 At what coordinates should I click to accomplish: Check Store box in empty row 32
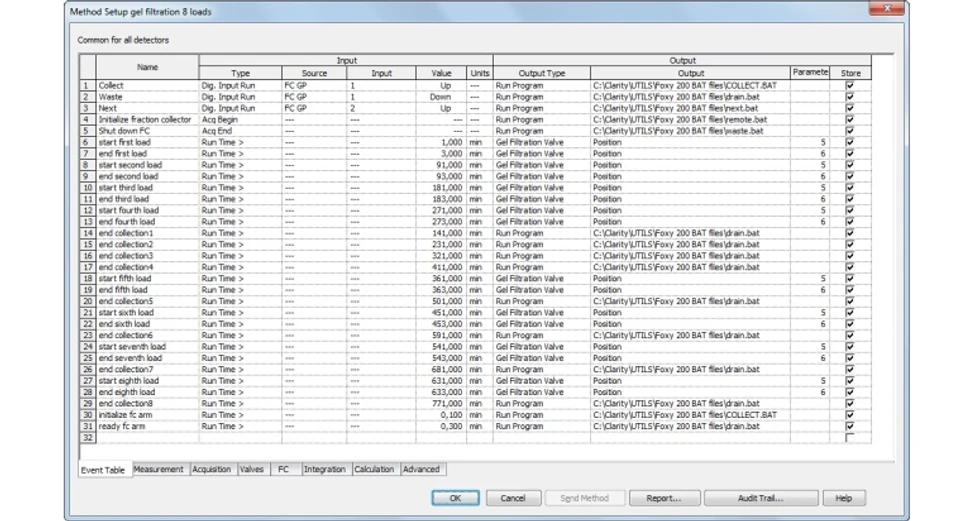point(850,438)
